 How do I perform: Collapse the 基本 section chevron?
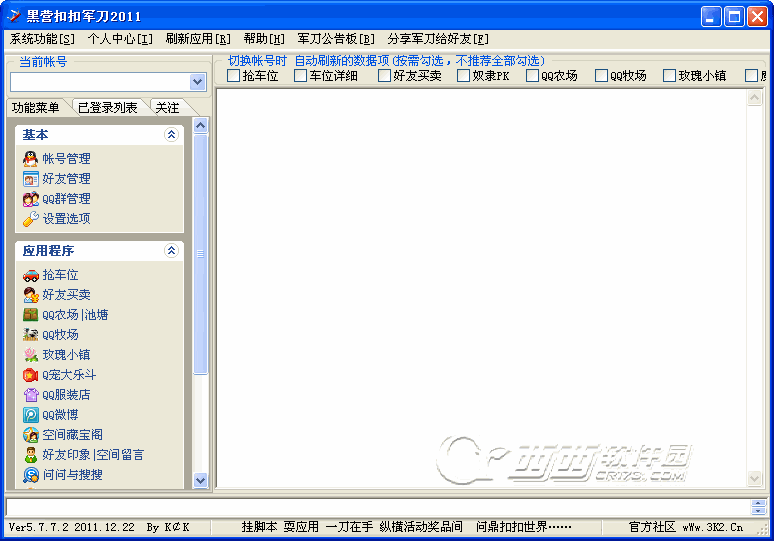click(x=171, y=134)
